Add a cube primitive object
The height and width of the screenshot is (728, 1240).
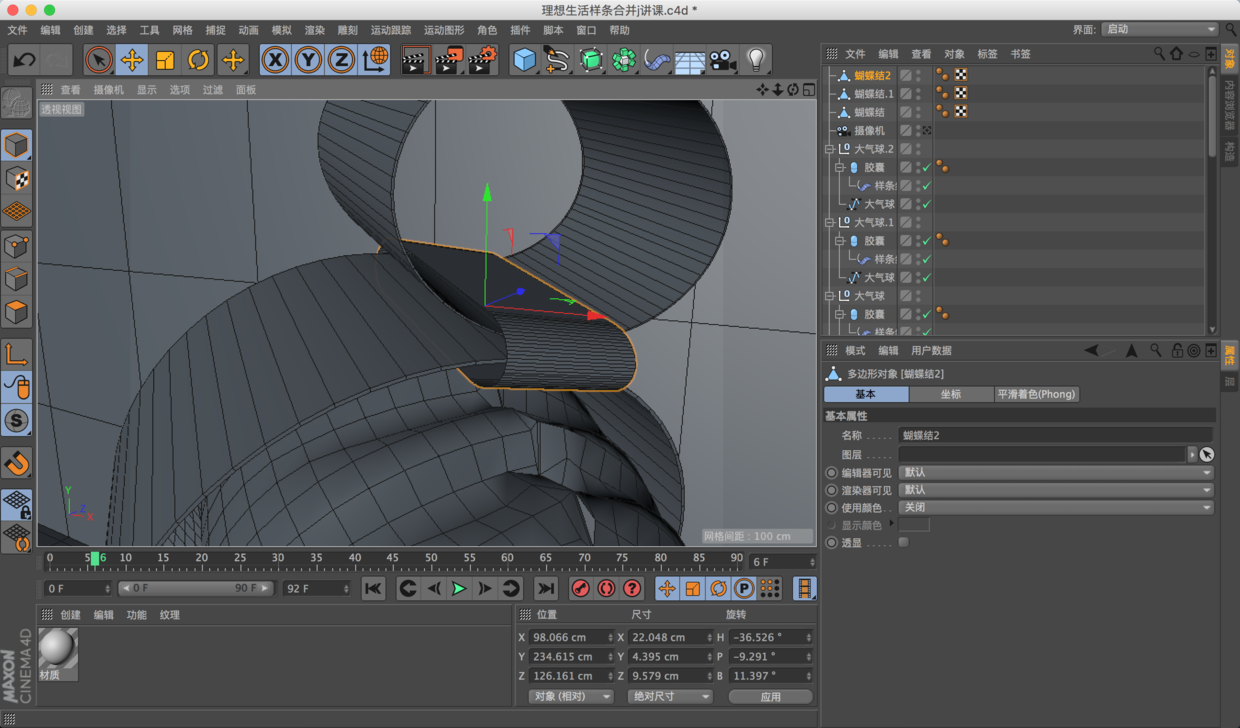(x=524, y=61)
